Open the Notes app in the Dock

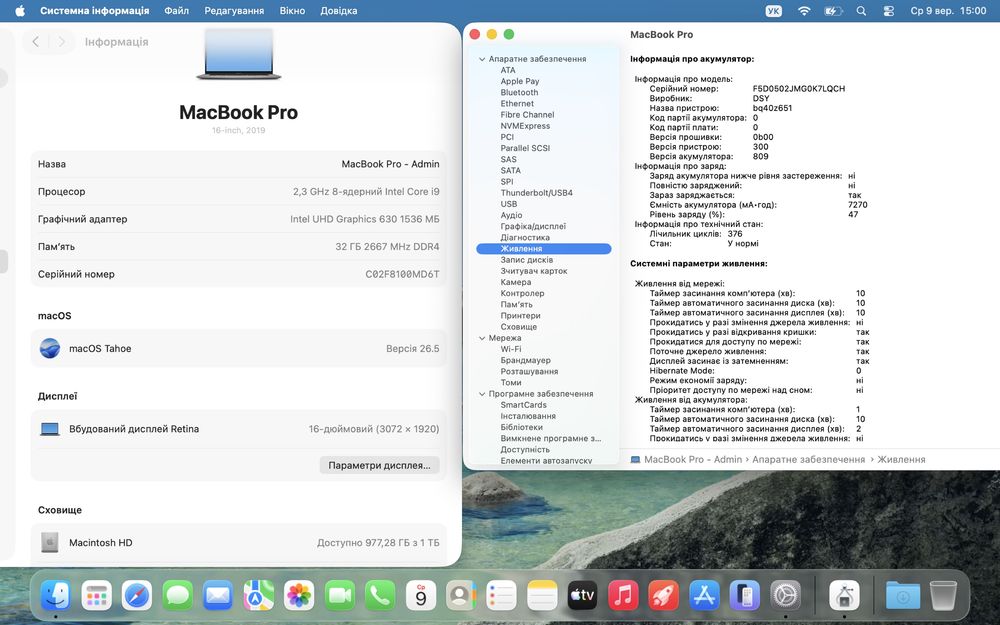(x=543, y=596)
